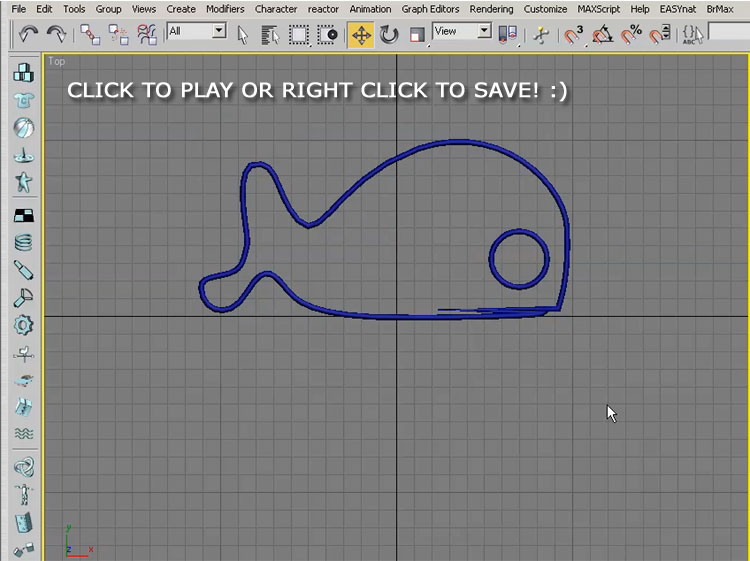Image resolution: width=750 pixels, height=561 pixels.
Task: Toggle the Angle Snap button
Action: [602, 35]
